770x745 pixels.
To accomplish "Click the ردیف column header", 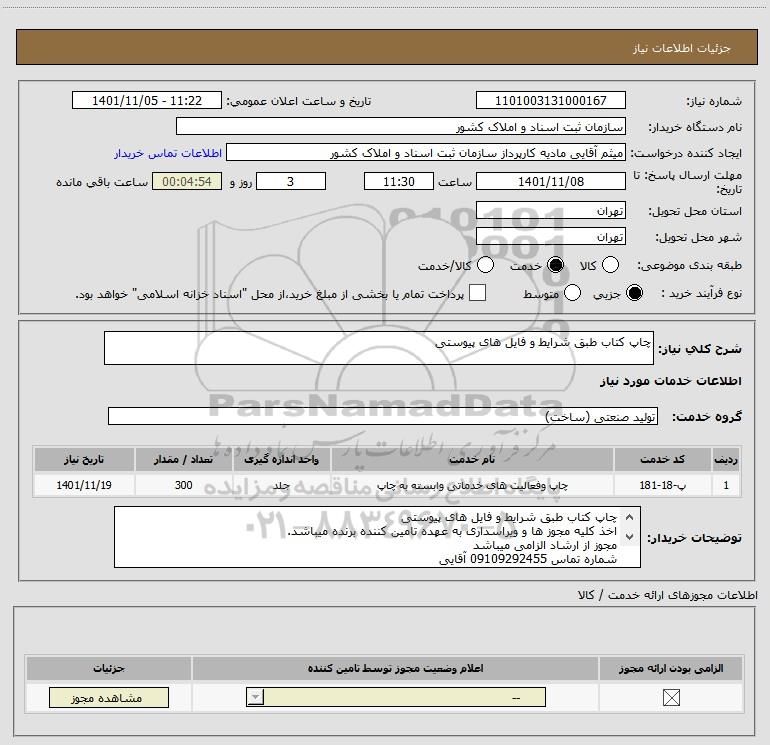I will [726, 459].
